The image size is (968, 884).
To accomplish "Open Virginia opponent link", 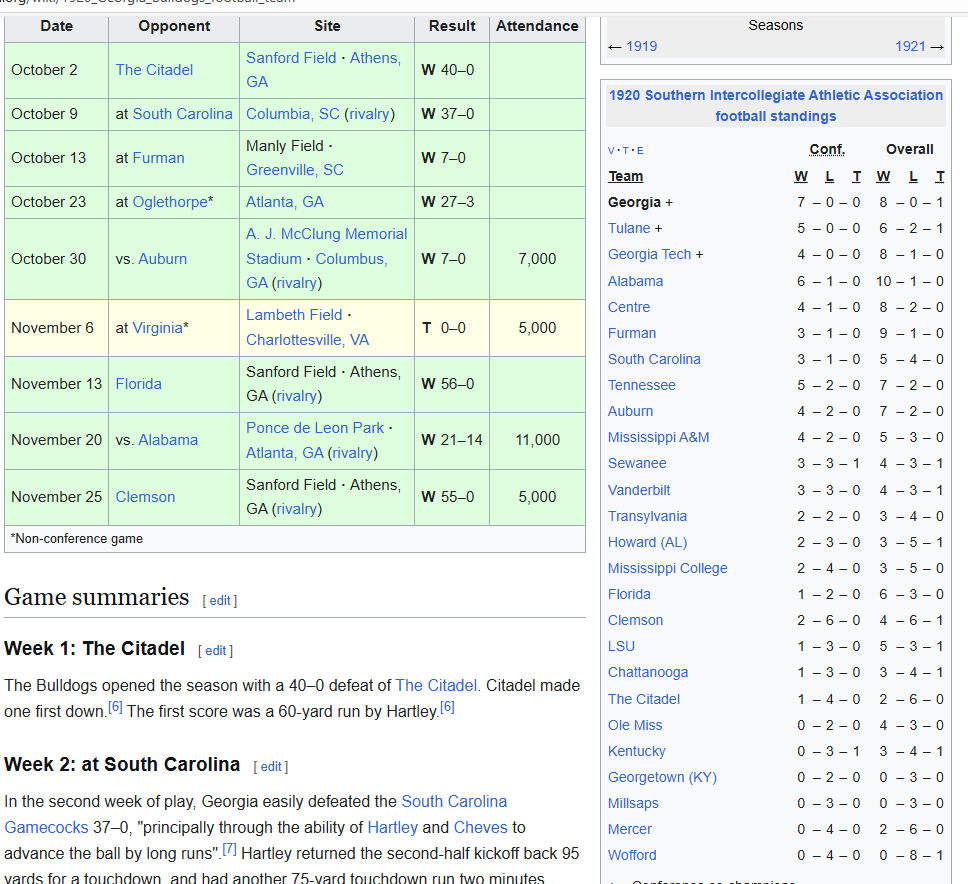I will click(157, 328).
